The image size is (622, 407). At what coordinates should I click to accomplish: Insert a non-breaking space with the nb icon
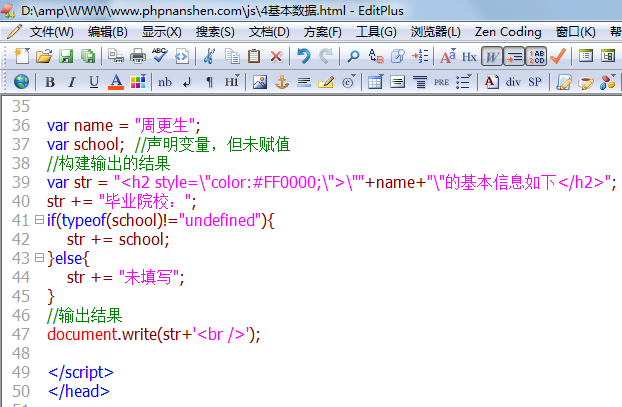[165, 82]
